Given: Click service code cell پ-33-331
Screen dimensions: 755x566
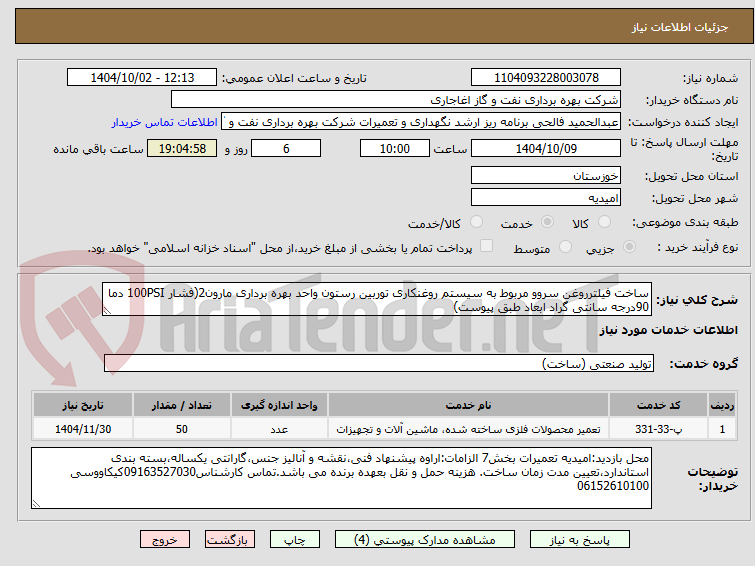Looking at the screenshot, I should pos(658,429).
